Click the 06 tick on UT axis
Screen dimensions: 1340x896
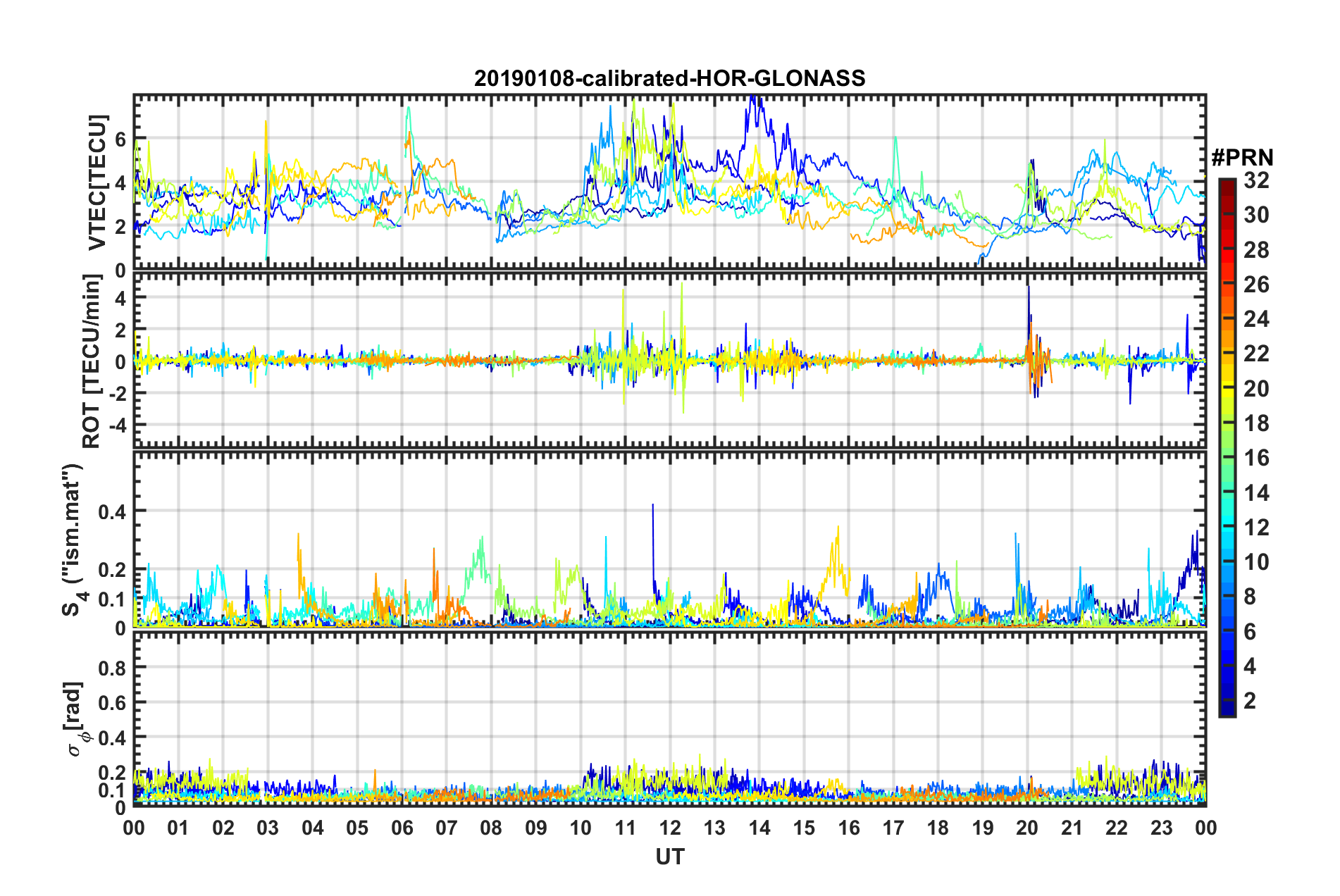[402, 827]
